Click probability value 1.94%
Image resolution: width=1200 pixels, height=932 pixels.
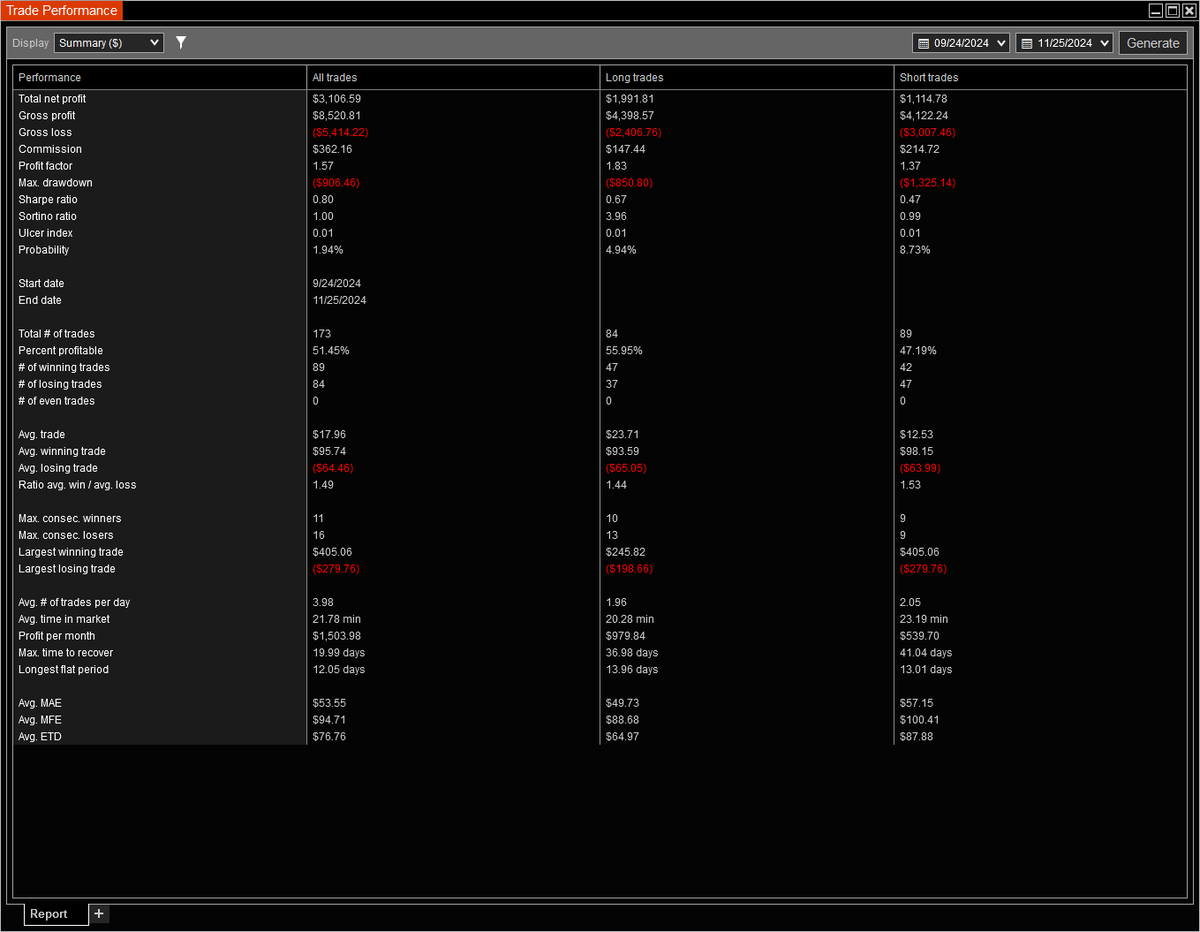(327, 250)
